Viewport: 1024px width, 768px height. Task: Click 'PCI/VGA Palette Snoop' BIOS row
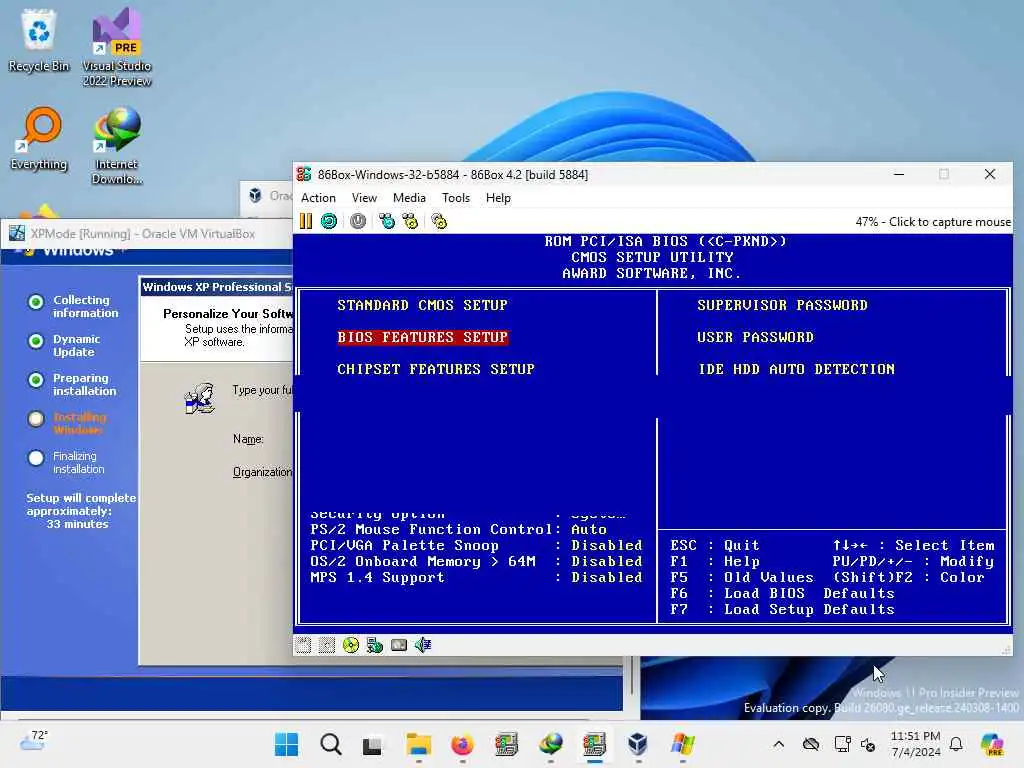[476, 545]
